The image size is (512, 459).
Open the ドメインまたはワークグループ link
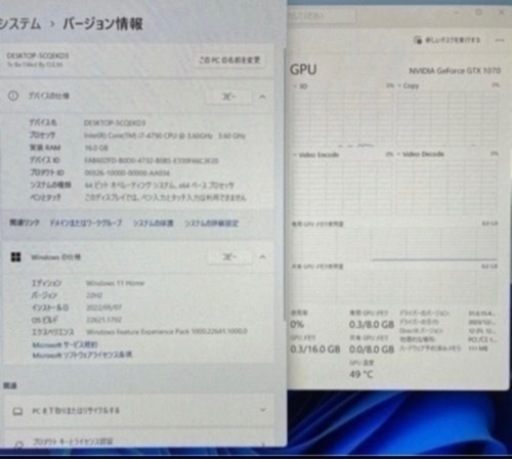pyautogui.click(x=86, y=223)
